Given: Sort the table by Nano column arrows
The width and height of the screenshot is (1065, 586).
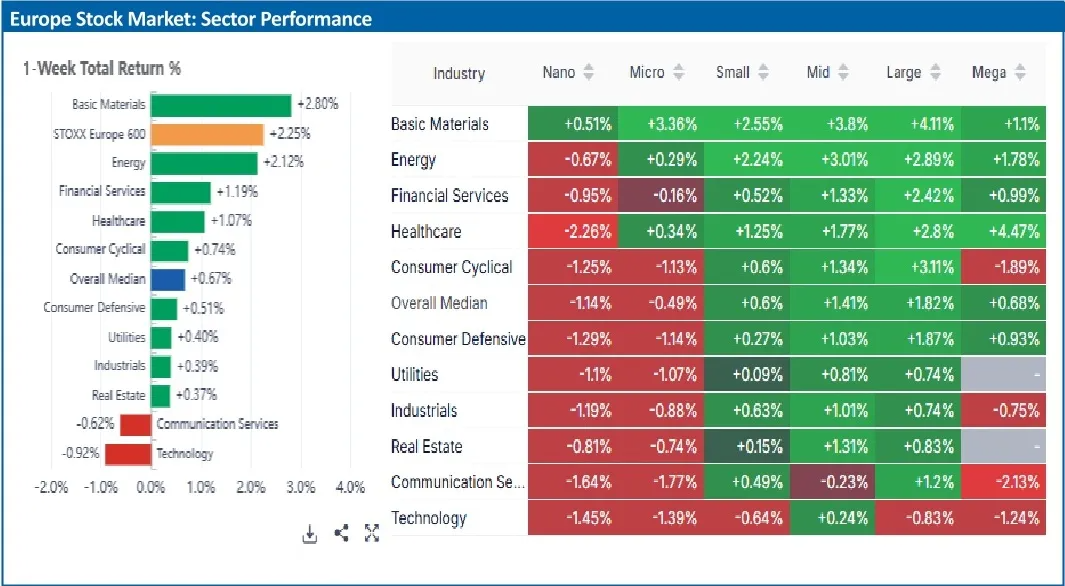Looking at the screenshot, I should tap(589, 73).
